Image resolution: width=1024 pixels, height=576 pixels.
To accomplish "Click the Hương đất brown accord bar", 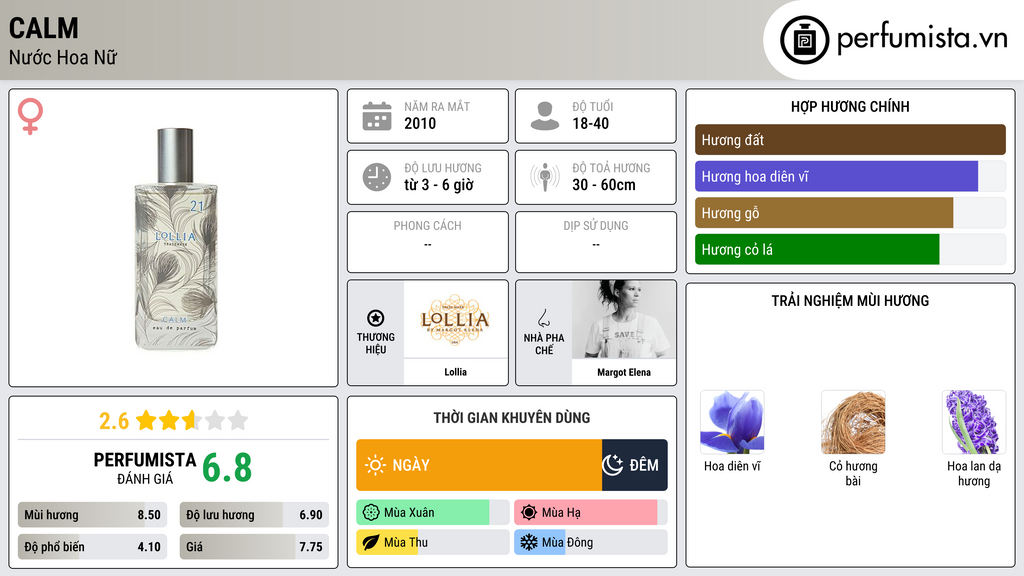I will tap(850, 140).
